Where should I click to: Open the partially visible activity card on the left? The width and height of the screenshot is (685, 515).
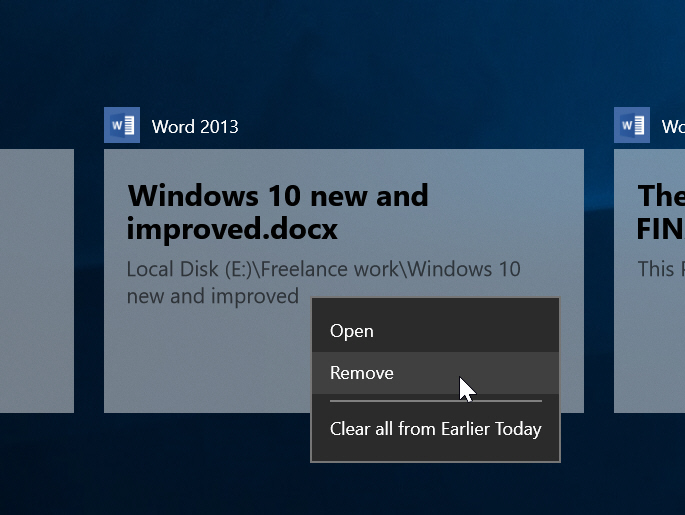point(37,281)
